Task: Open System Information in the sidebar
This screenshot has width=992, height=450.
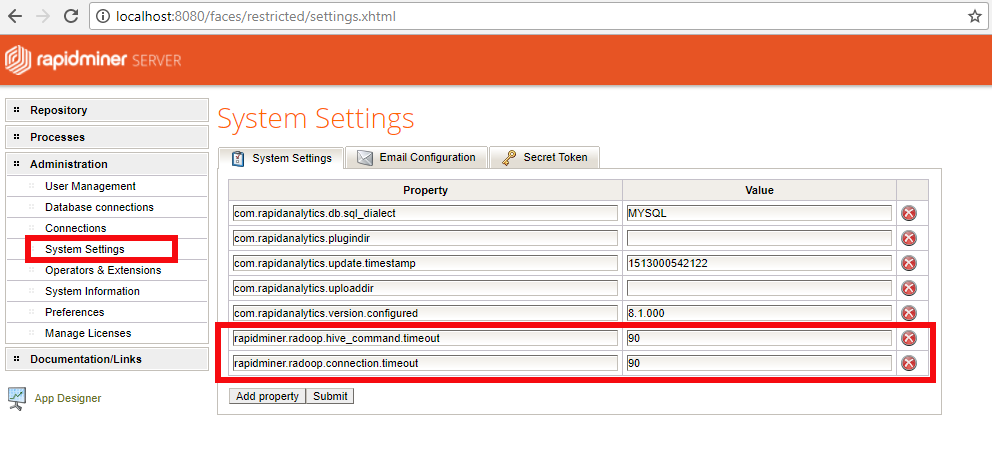Action: click(x=92, y=291)
